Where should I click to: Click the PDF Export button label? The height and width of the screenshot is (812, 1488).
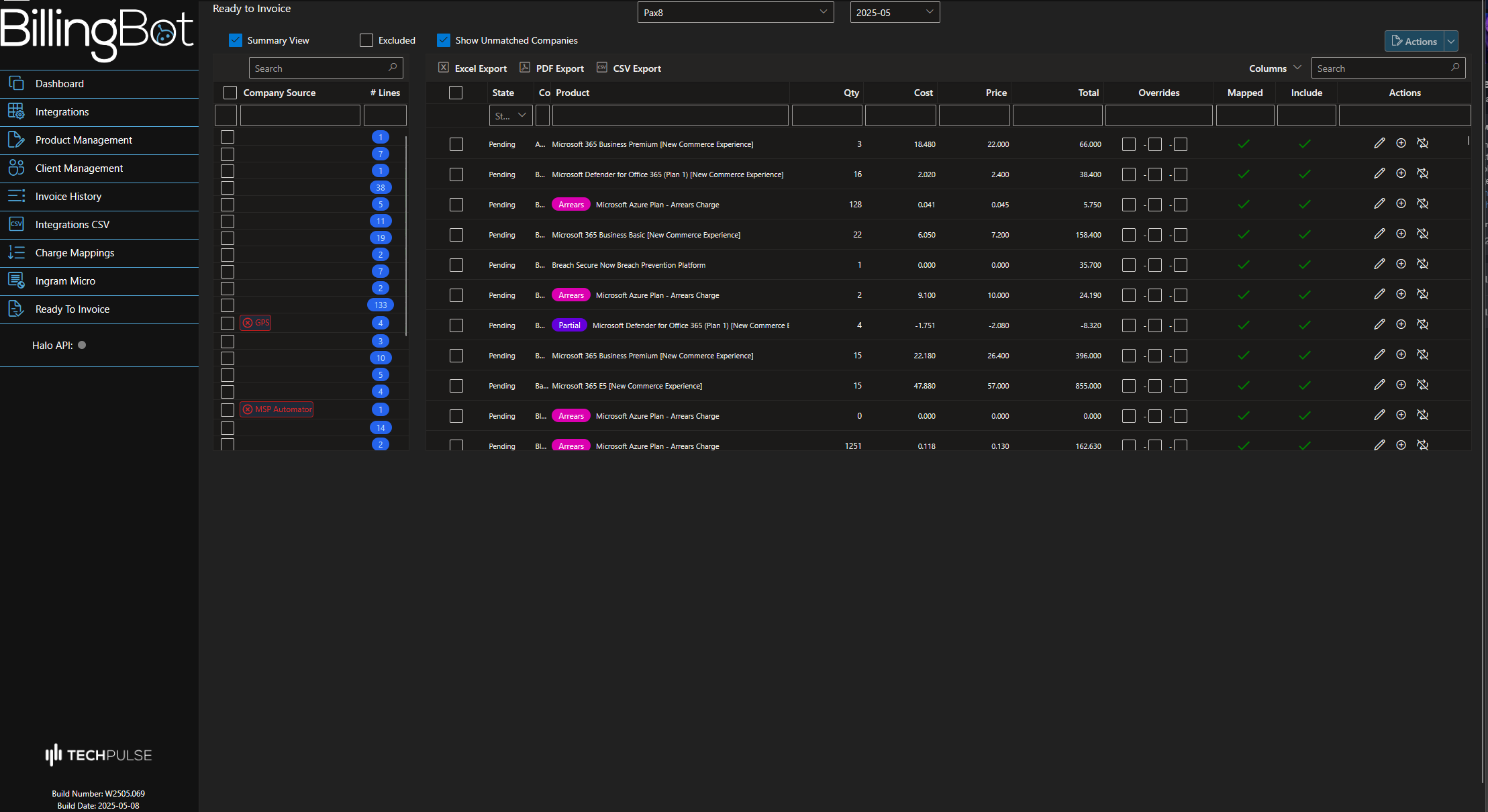click(560, 68)
